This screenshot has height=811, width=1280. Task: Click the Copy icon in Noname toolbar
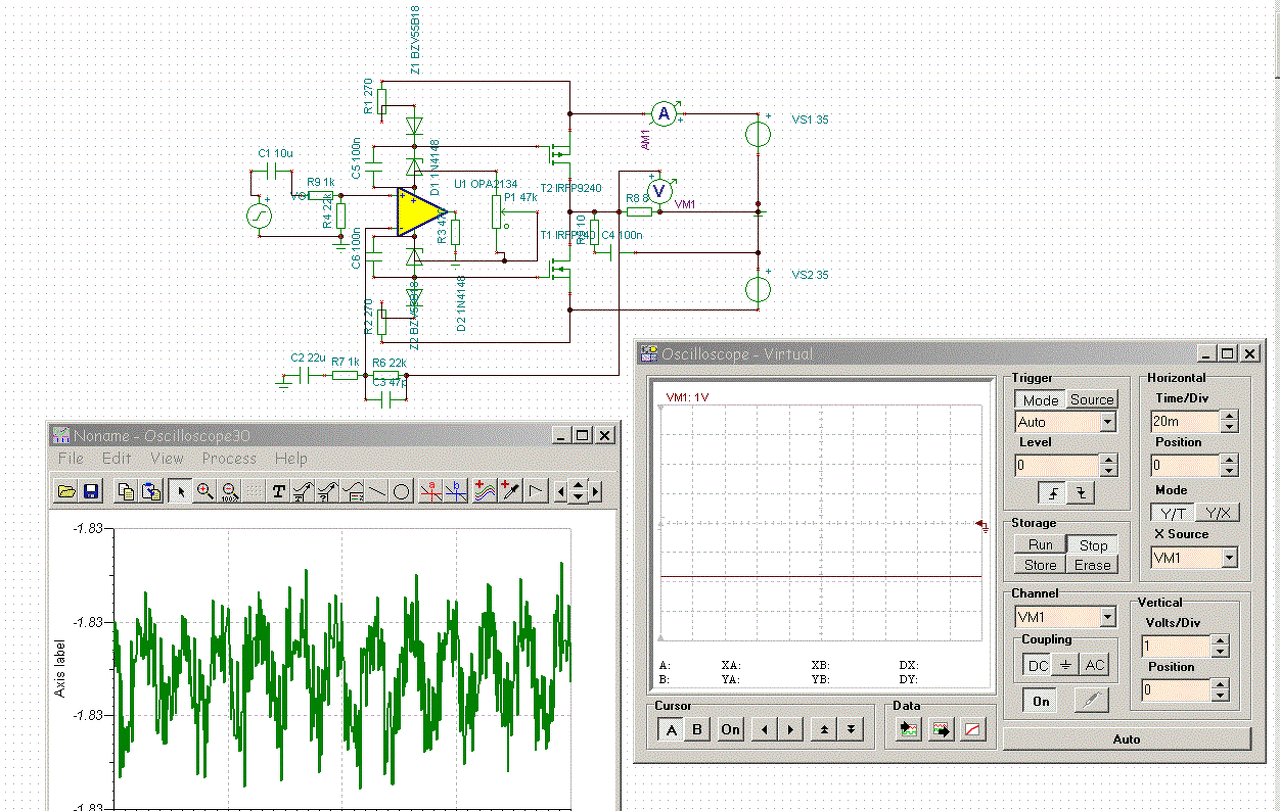pos(126,491)
